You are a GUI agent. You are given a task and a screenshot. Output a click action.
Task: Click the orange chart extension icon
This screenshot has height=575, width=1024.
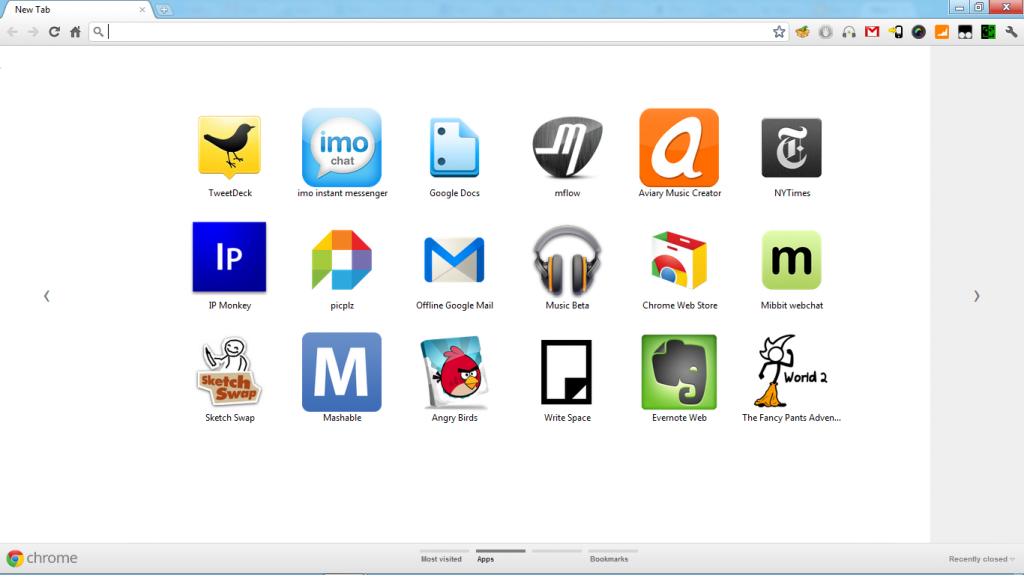point(942,31)
